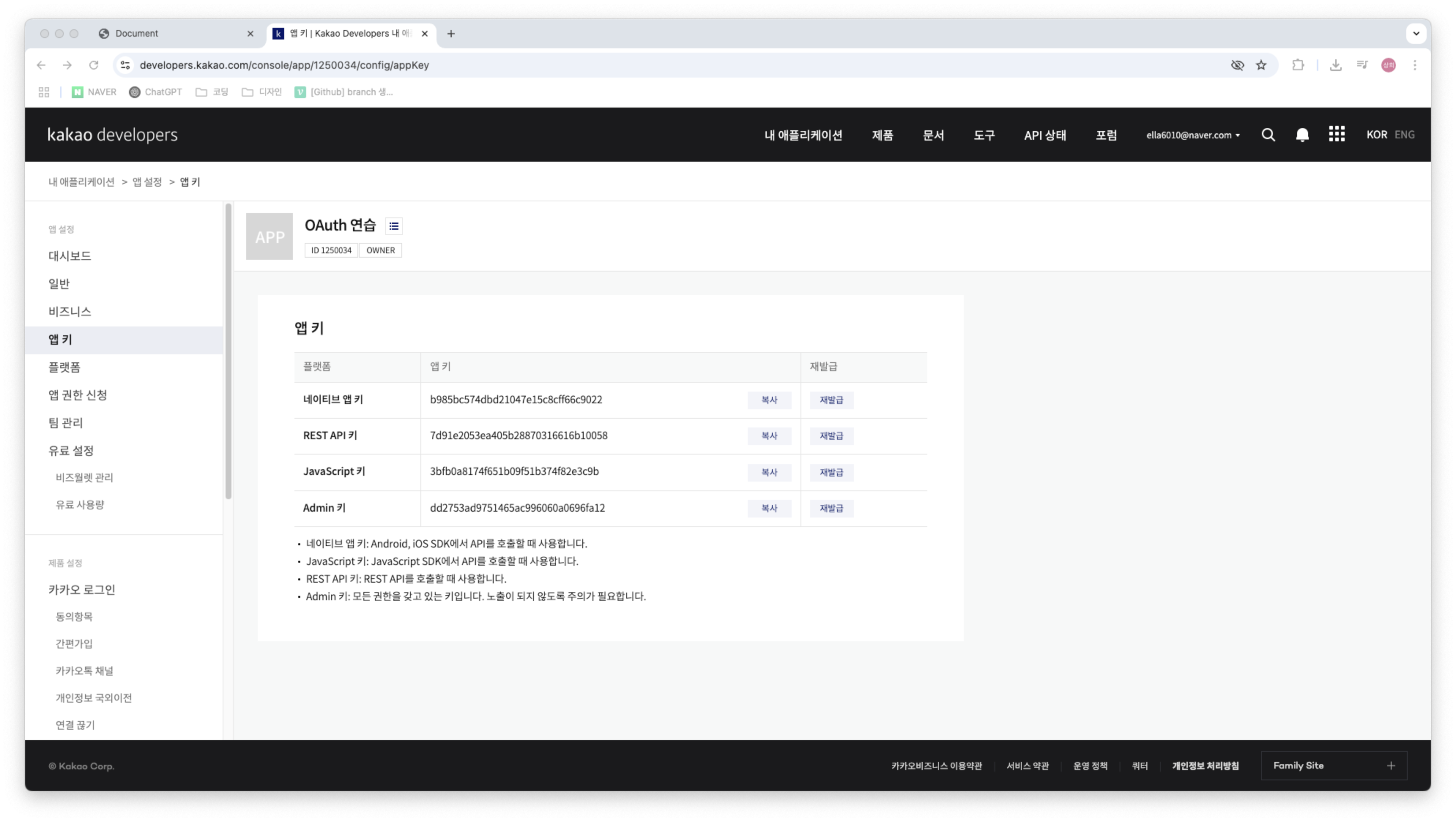Copy the Admin 키
The width and height of the screenshot is (1456, 822).
769,508
